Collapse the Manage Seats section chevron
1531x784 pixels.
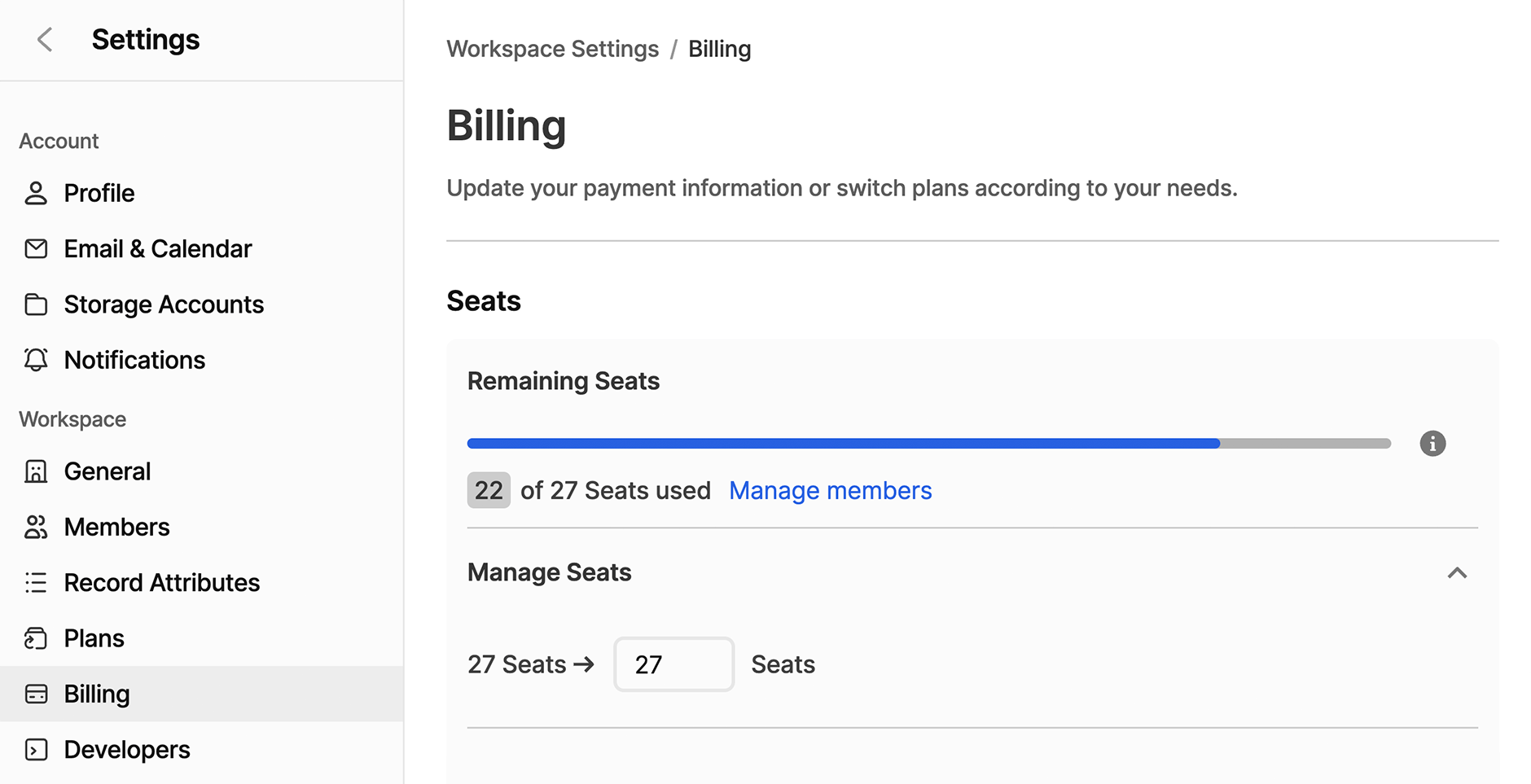tap(1457, 573)
